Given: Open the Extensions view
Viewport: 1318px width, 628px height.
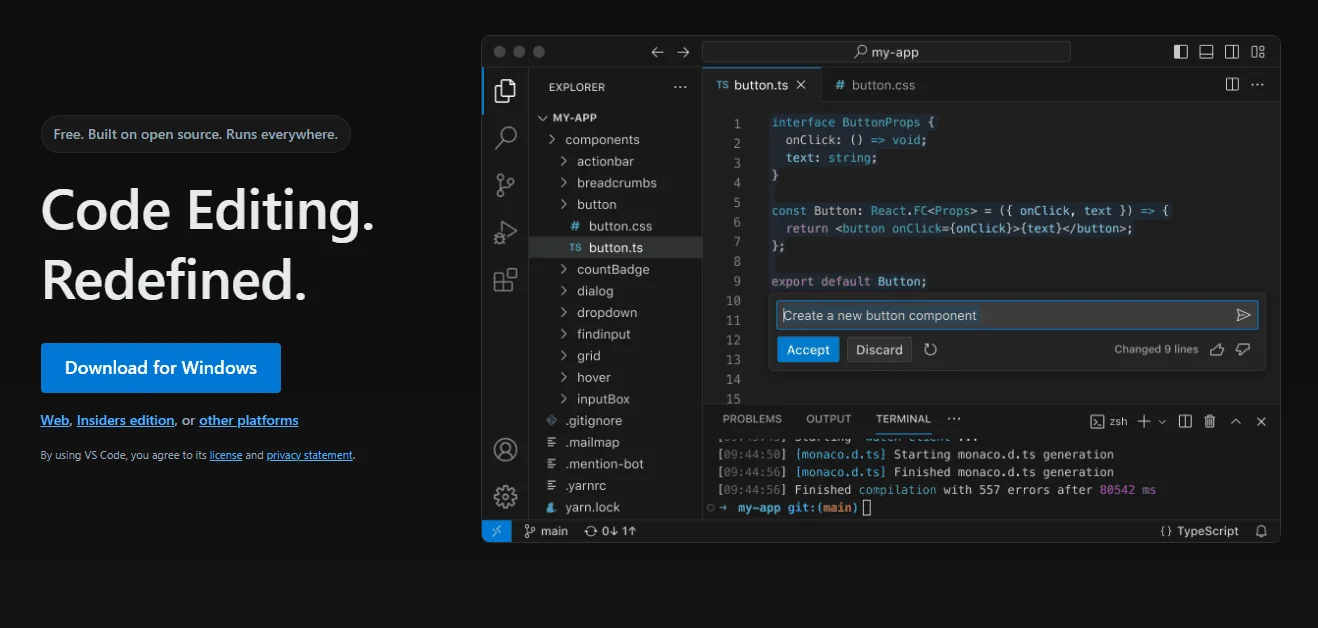Looking at the screenshot, I should 505,280.
